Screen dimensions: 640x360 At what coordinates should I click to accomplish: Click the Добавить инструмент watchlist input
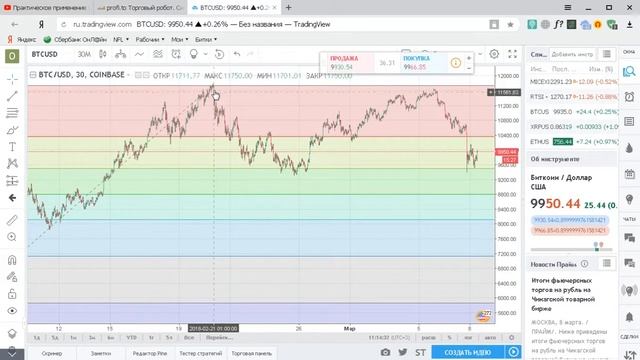pyautogui.click(x=572, y=54)
